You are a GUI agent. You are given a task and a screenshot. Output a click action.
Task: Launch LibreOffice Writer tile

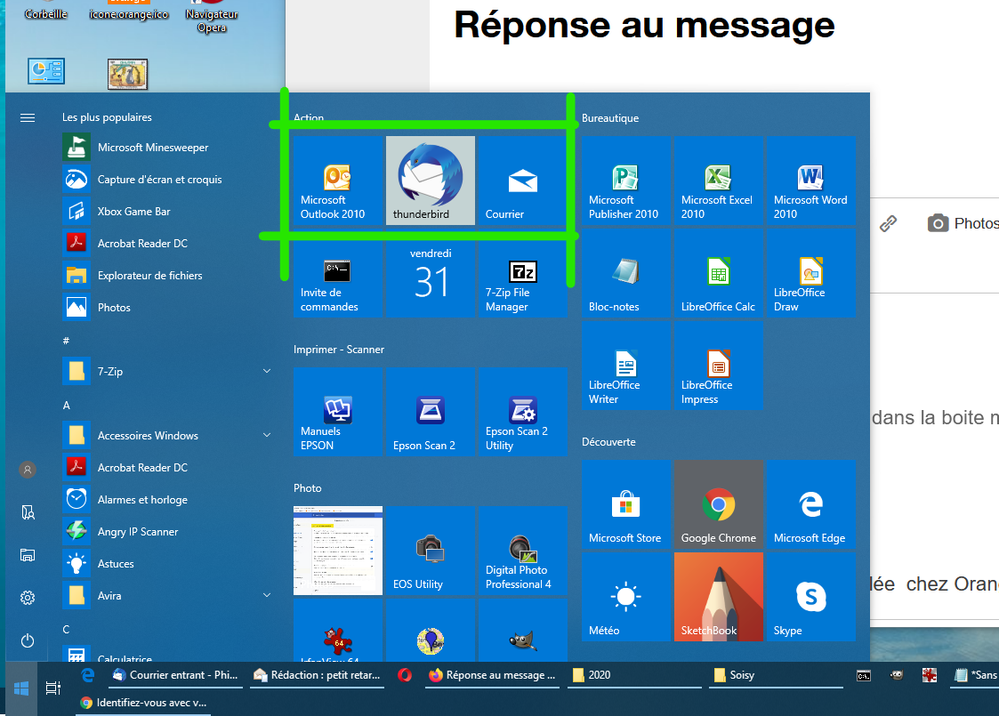626,366
